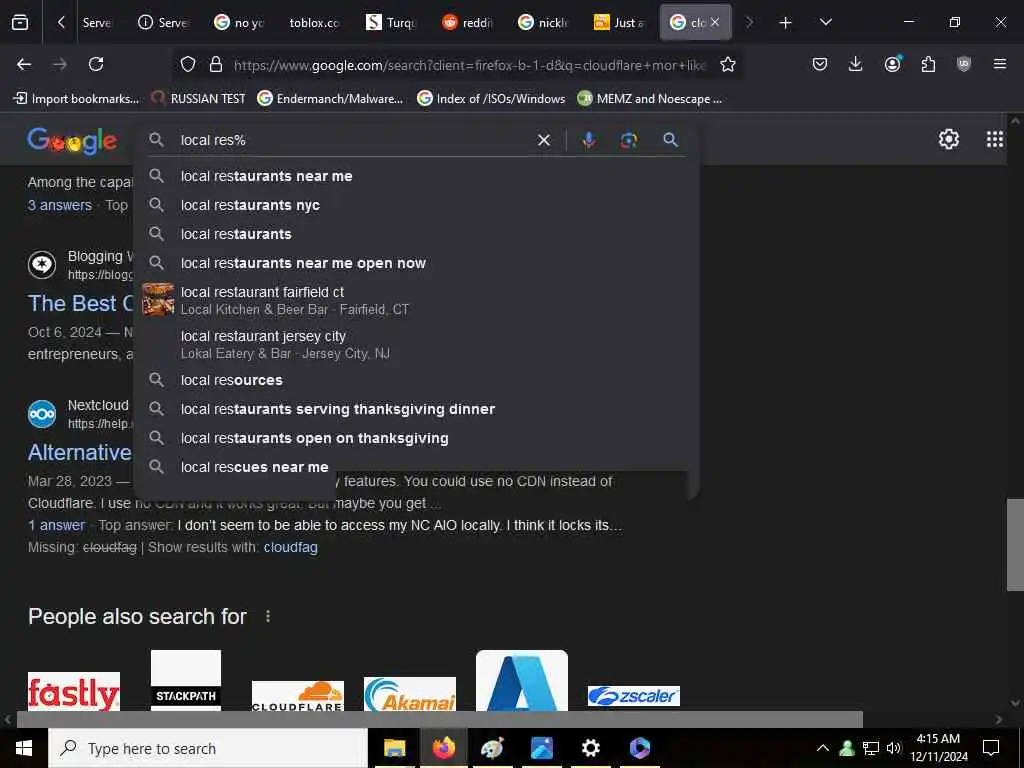1024x768 pixels.
Task: Show results with cloudfag link
Action: click(291, 547)
